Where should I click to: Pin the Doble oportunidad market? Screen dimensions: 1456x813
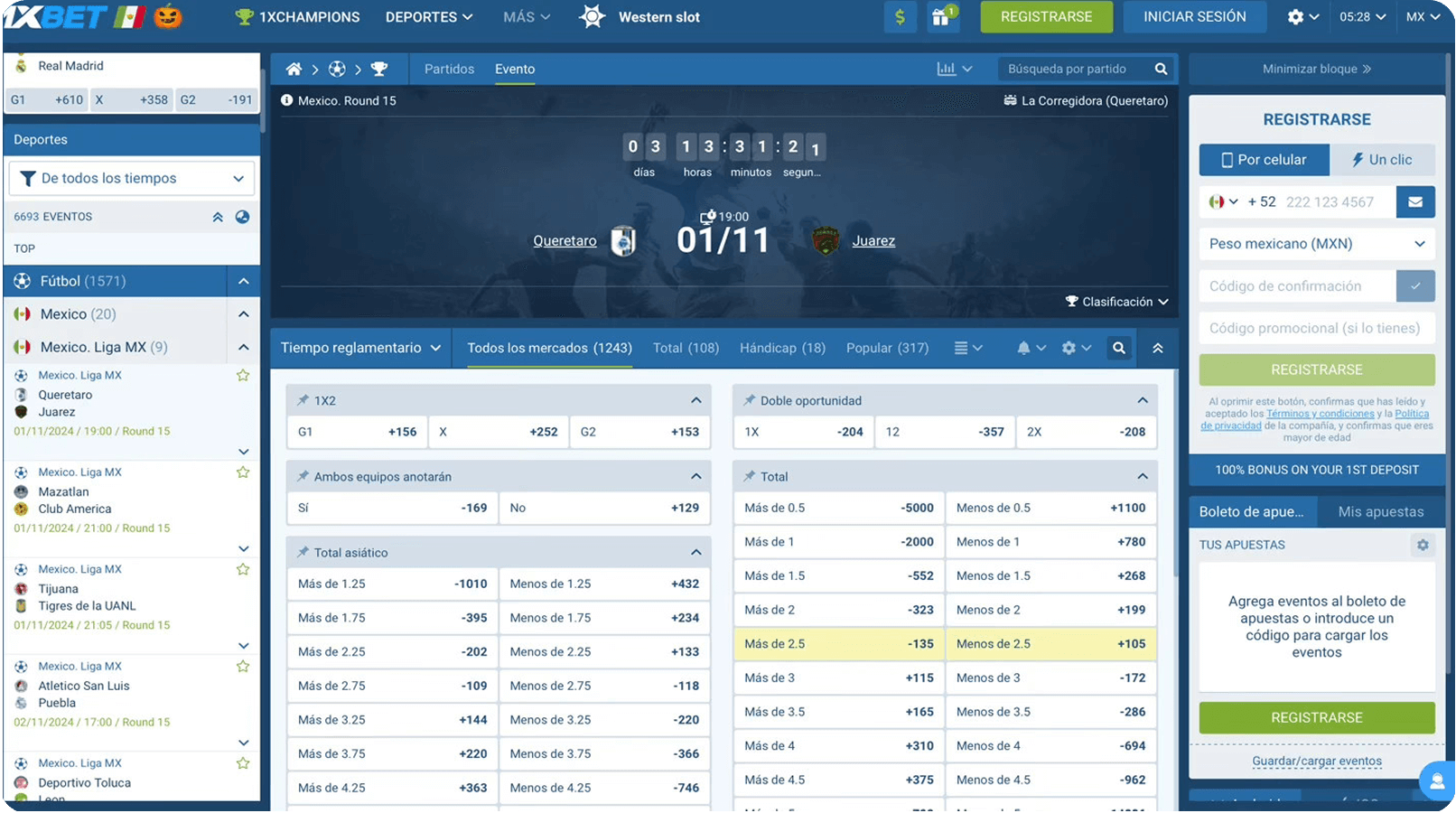(749, 400)
